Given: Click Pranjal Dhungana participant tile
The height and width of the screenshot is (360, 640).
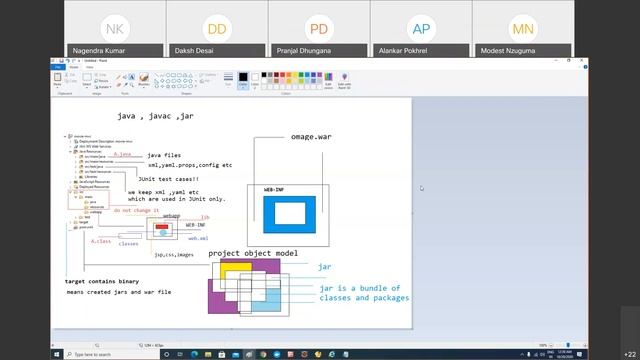Looking at the screenshot, I should pos(319,29).
